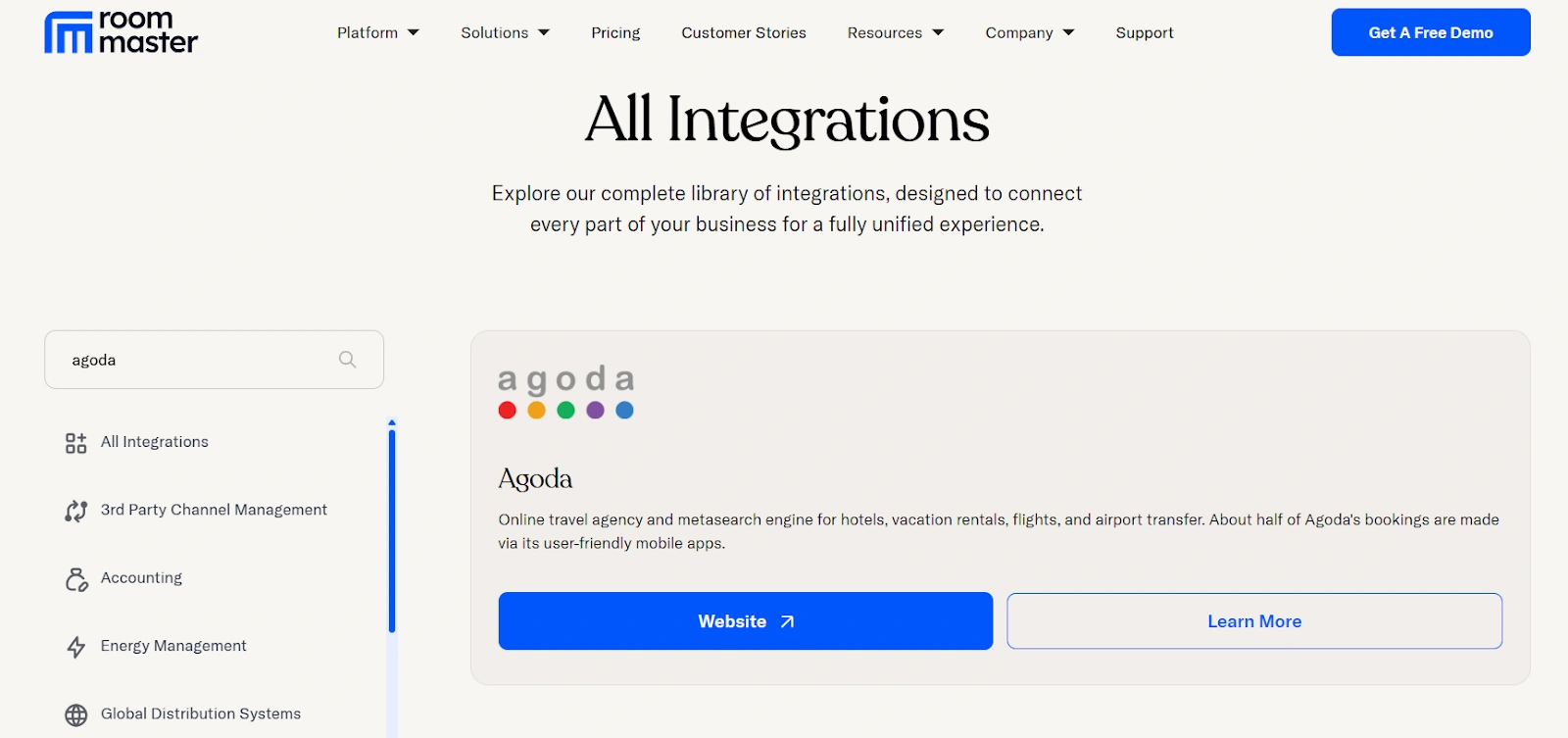Click the Get A Free Demo button
1568x738 pixels.
tap(1431, 32)
